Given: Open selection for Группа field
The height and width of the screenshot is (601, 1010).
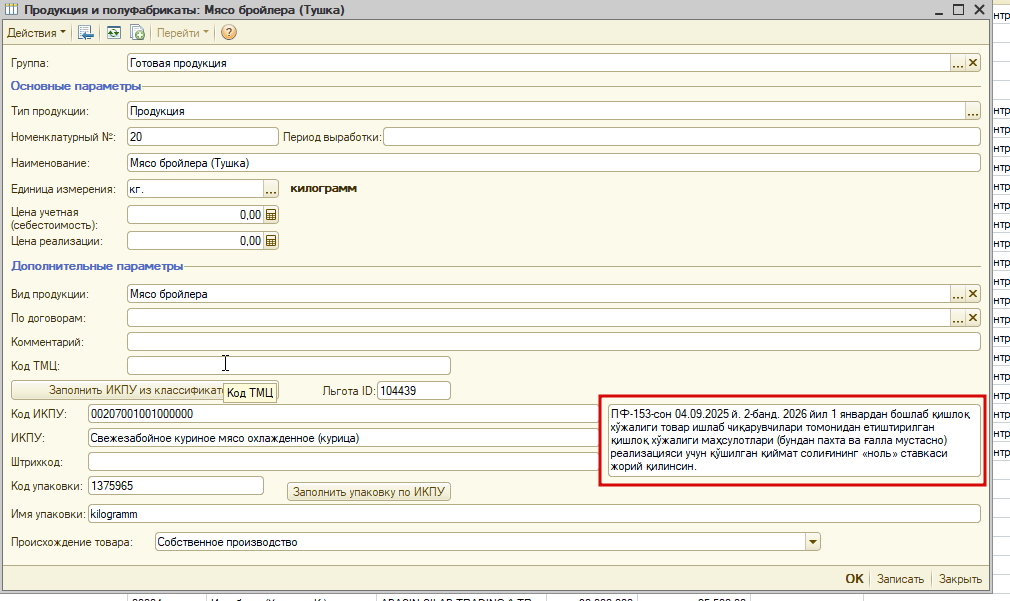Looking at the screenshot, I should [x=958, y=63].
